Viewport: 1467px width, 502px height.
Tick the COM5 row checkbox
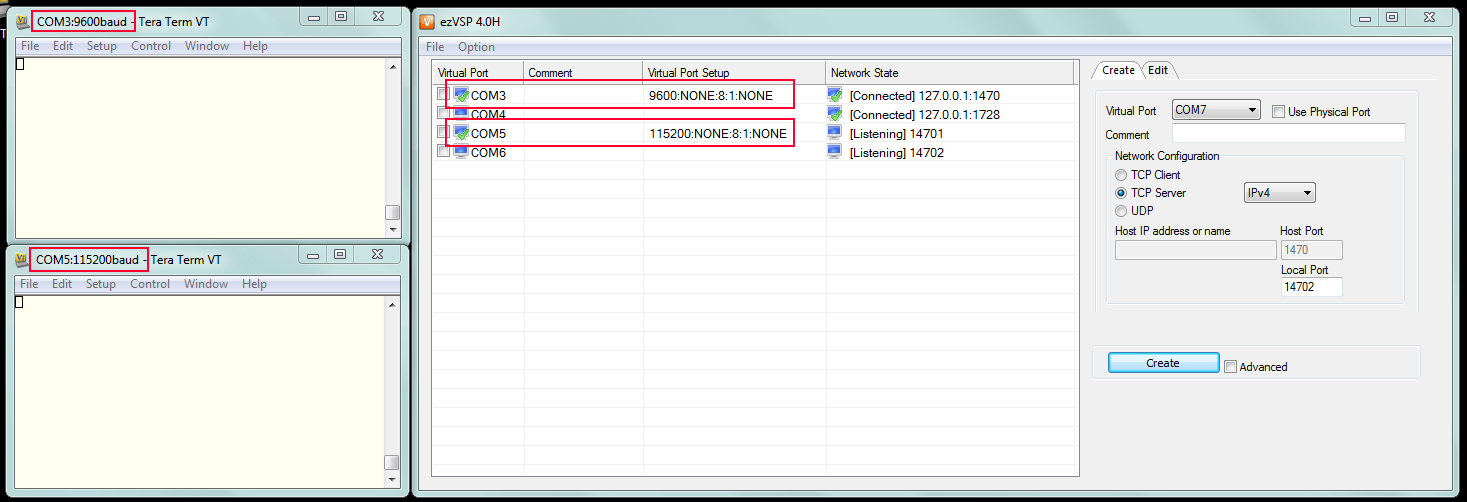(443, 133)
